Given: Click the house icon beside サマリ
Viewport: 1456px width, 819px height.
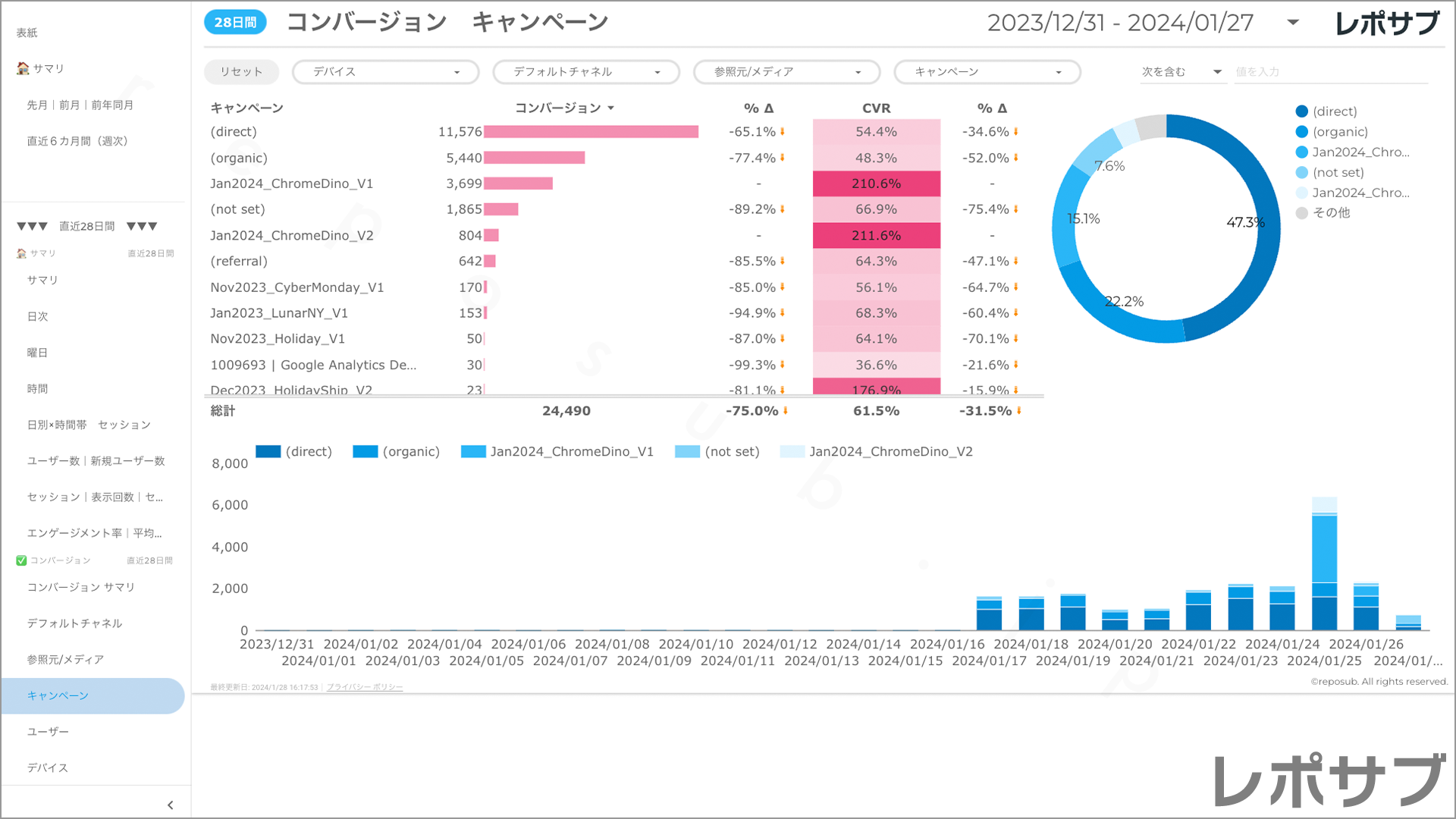Looking at the screenshot, I should (23, 68).
